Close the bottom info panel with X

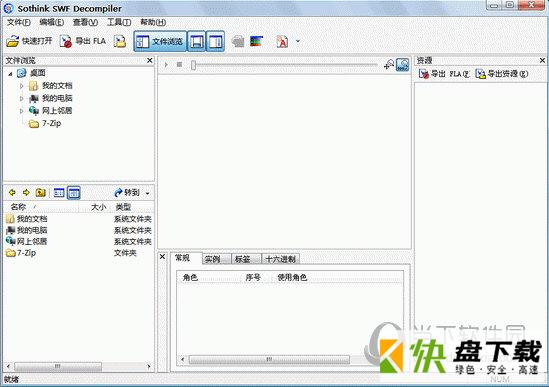162,257
